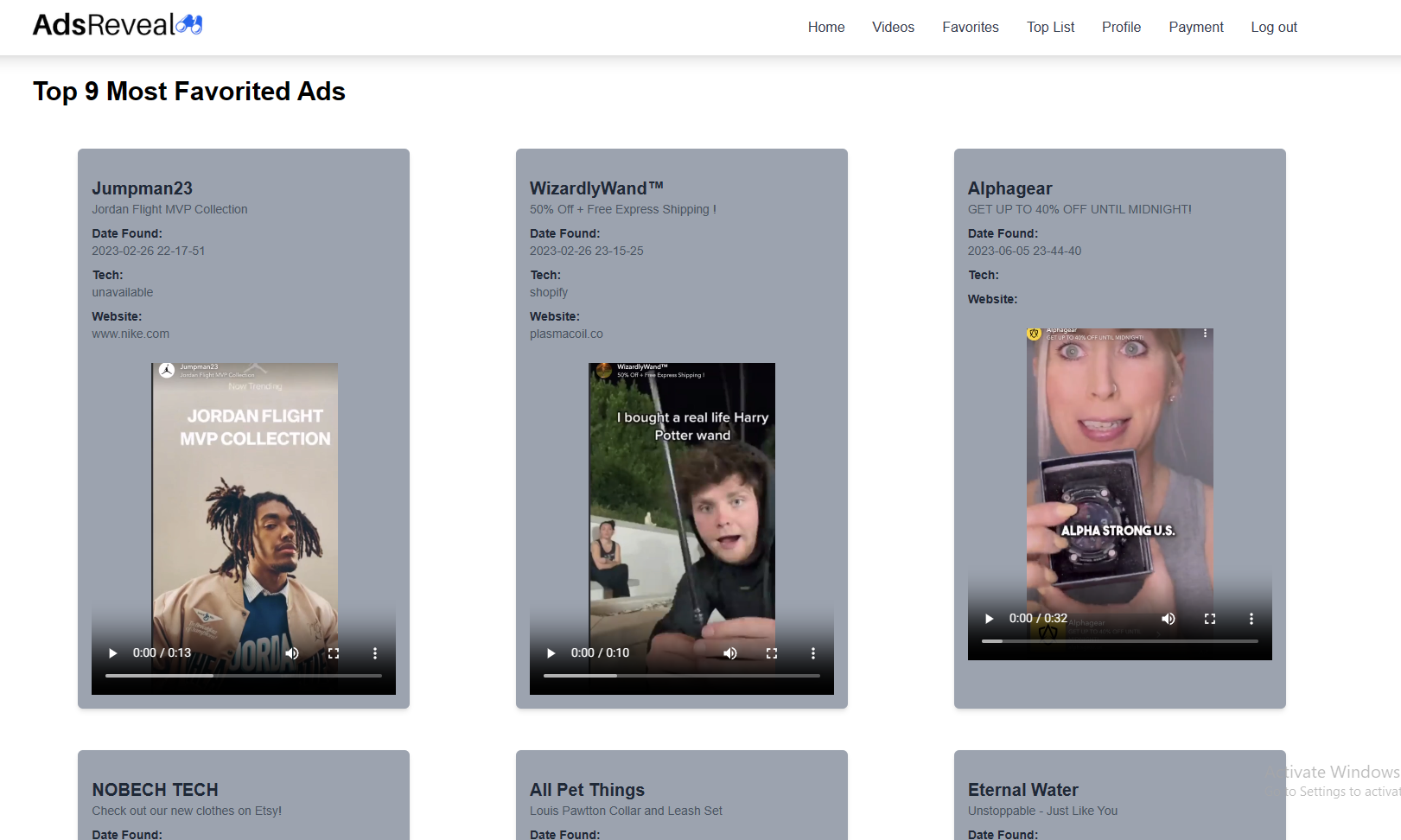Image resolution: width=1401 pixels, height=840 pixels.
Task: Open more options on Jumpman23 video
Action: [x=375, y=653]
